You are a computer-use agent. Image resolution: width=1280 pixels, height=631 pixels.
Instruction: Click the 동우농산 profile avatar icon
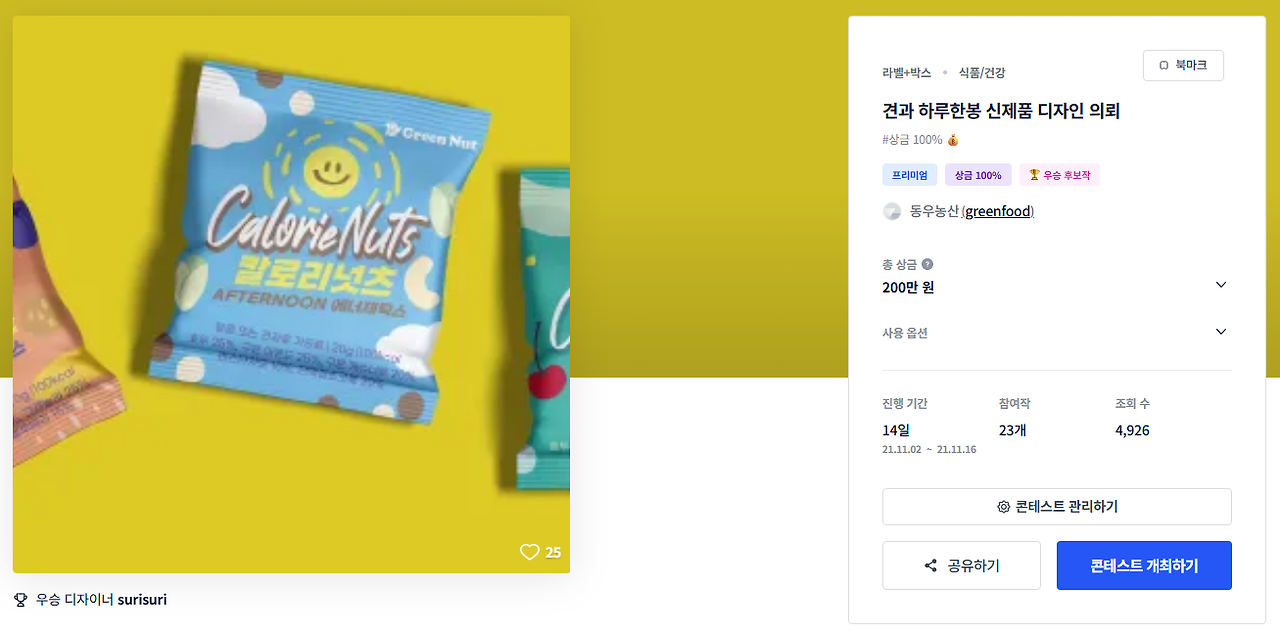pyautogui.click(x=892, y=211)
